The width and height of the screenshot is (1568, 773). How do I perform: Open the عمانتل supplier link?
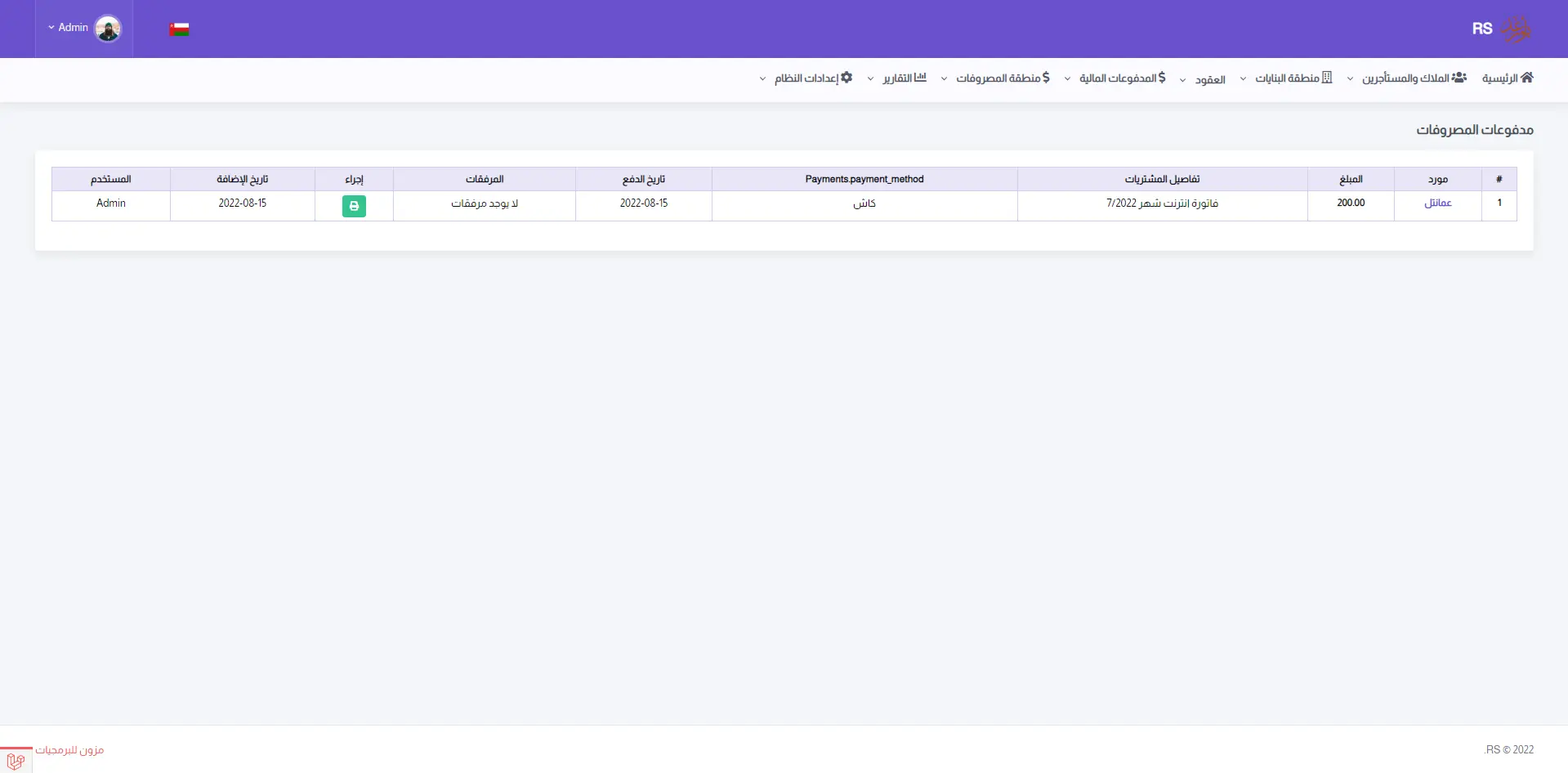1437,203
